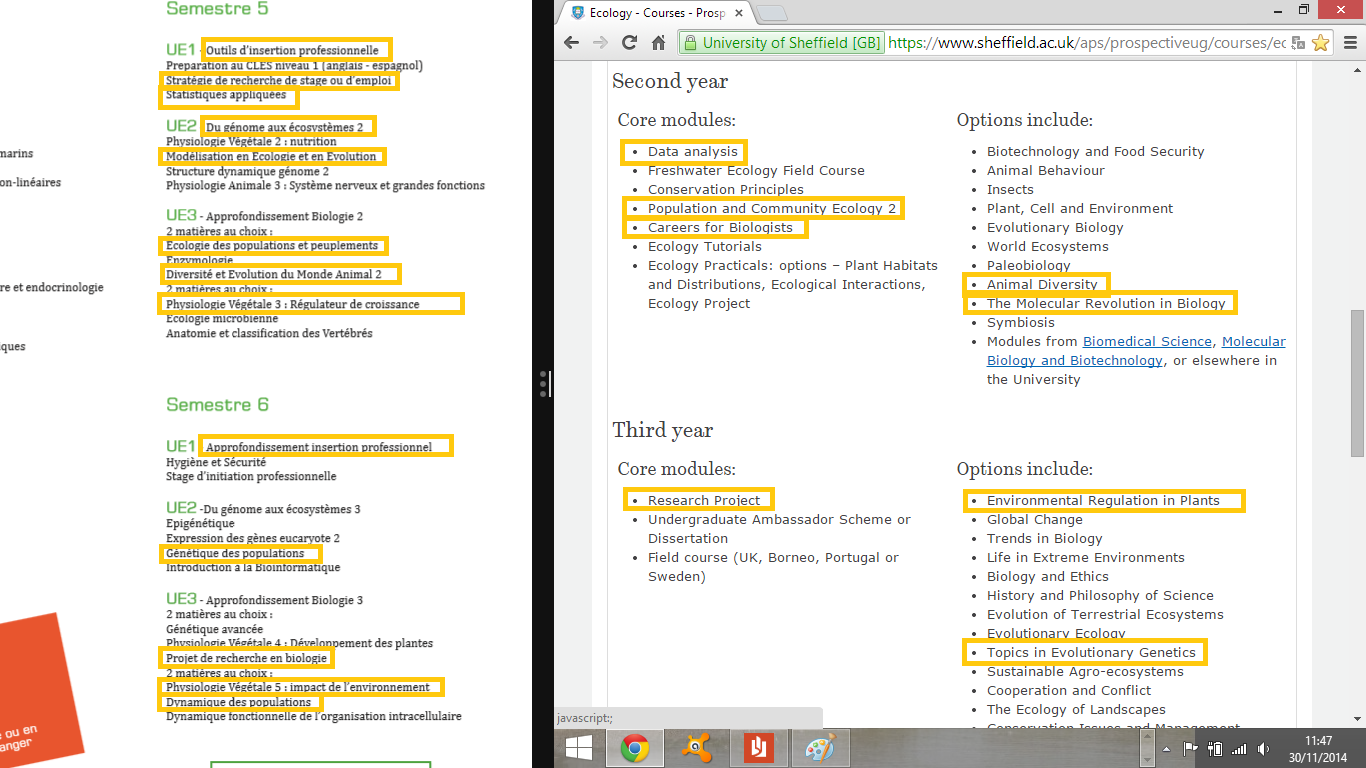Show hidden system tray icons
This screenshot has width=1366, height=768.
pos(1166,748)
